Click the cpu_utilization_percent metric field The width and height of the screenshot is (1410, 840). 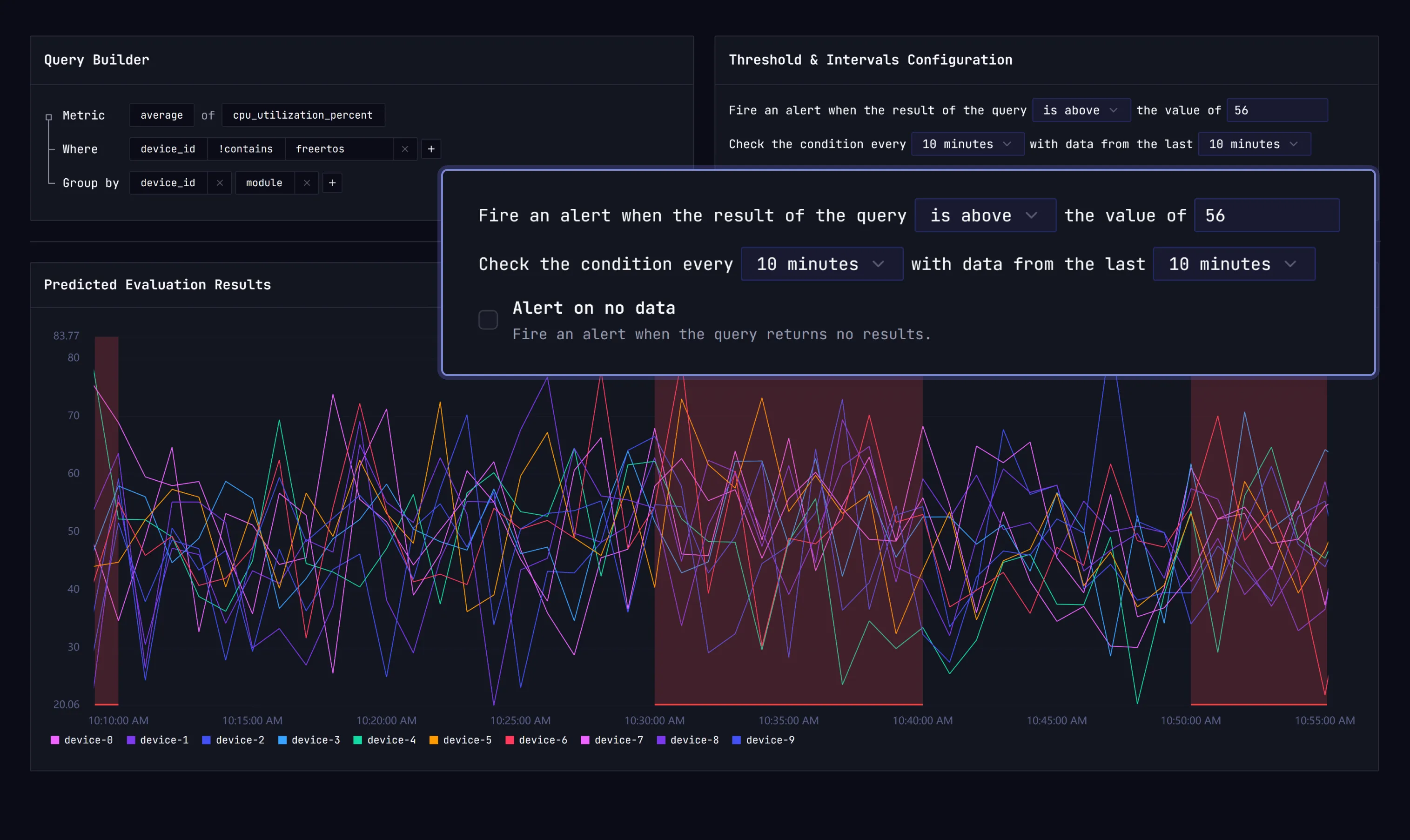coord(303,115)
